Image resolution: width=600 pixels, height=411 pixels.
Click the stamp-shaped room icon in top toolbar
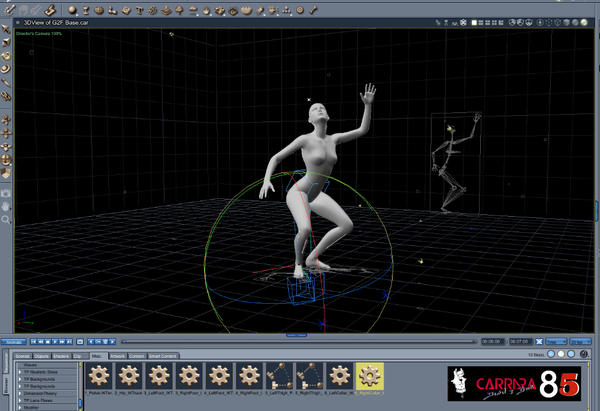(50, 10)
